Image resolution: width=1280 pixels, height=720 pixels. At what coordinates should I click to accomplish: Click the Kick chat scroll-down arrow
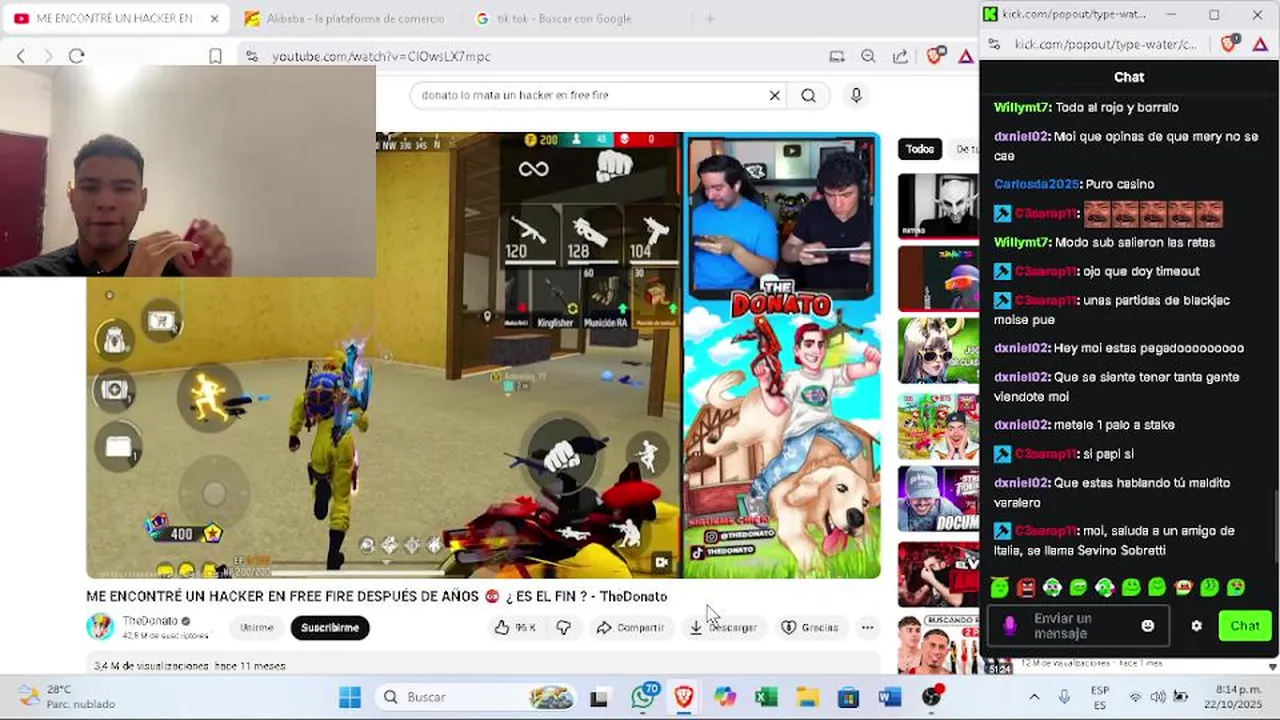(1272, 667)
